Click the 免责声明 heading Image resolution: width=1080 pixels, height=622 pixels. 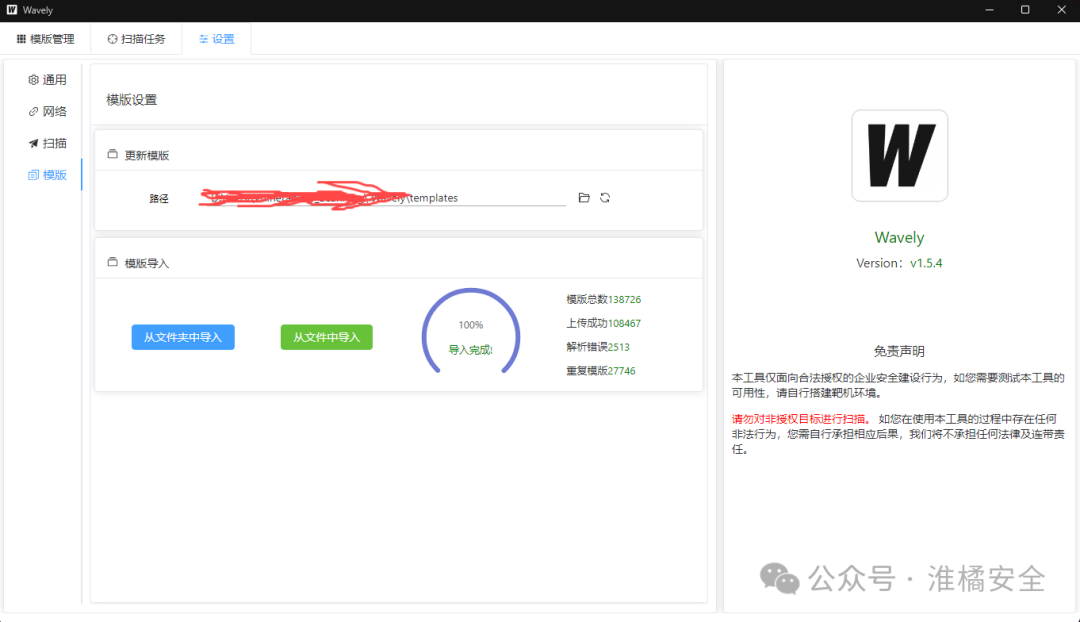[x=899, y=351]
